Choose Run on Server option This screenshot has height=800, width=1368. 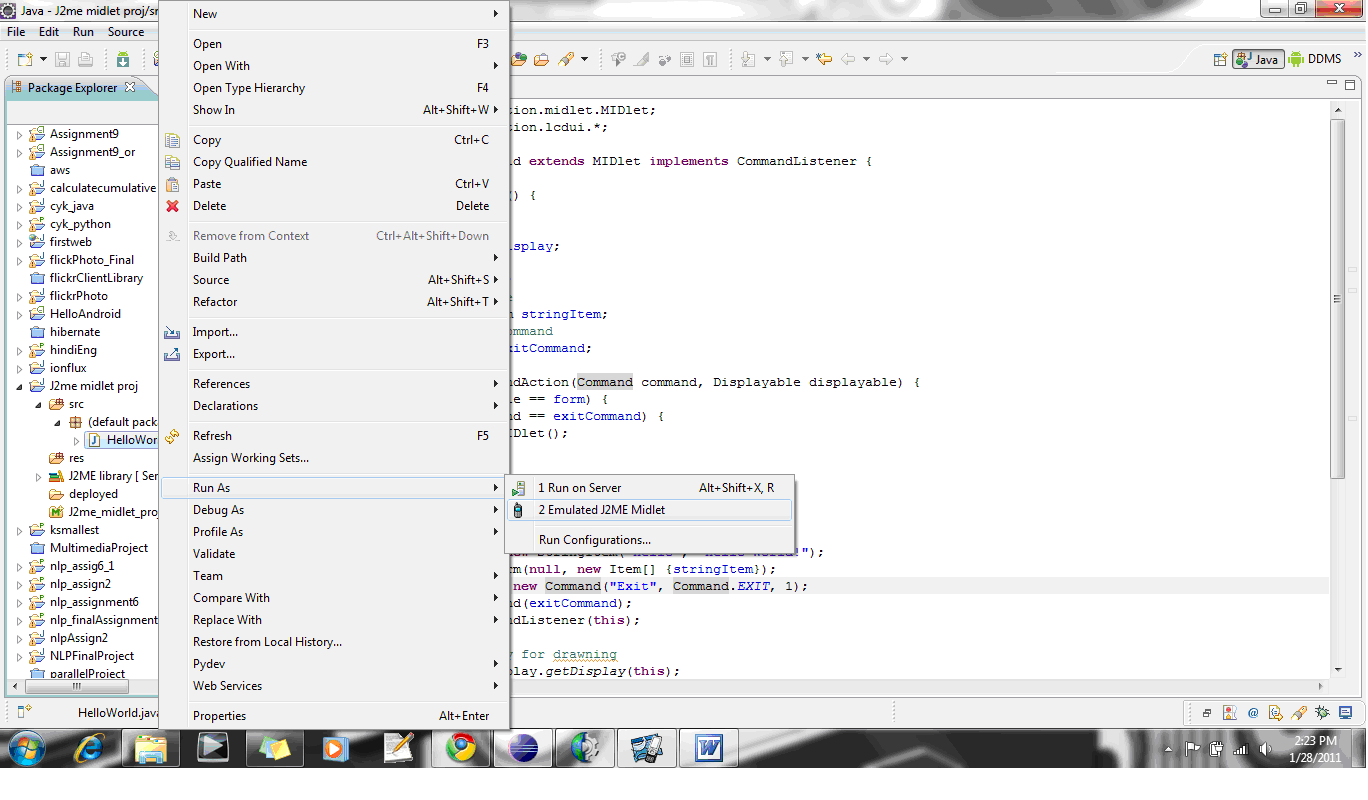tap(579, 488)
